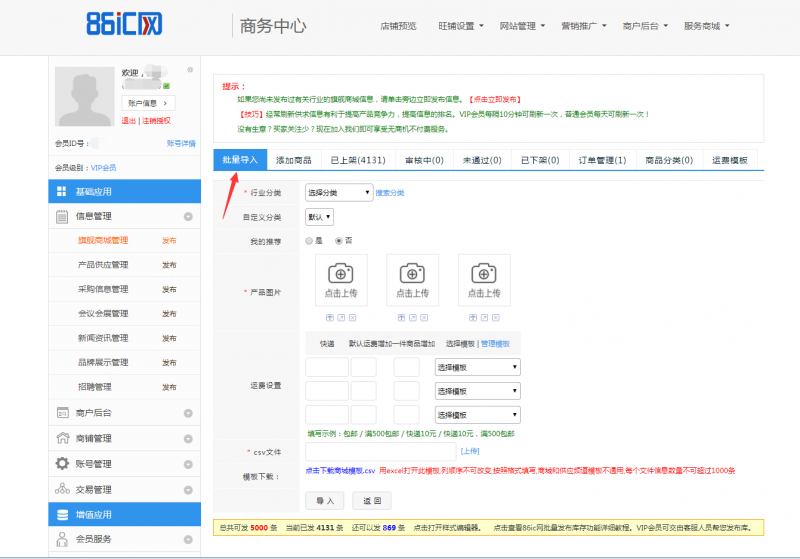Open the 网站管理 top menu

(522, 26)
